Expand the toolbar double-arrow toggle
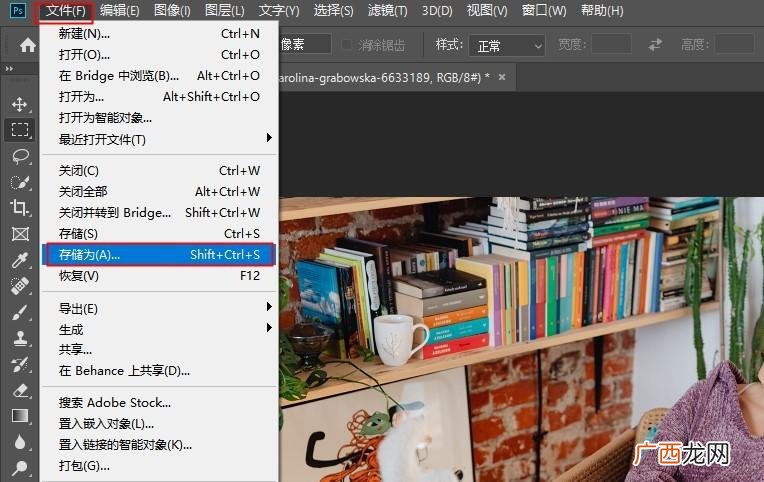This screenshot has height=482, width=764. coord(9,69)
